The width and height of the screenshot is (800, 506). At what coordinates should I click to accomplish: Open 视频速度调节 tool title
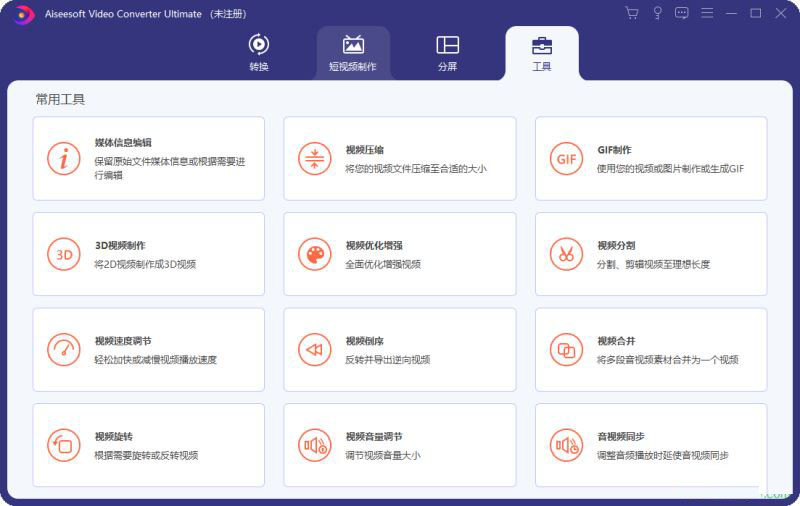coord(123,341)
